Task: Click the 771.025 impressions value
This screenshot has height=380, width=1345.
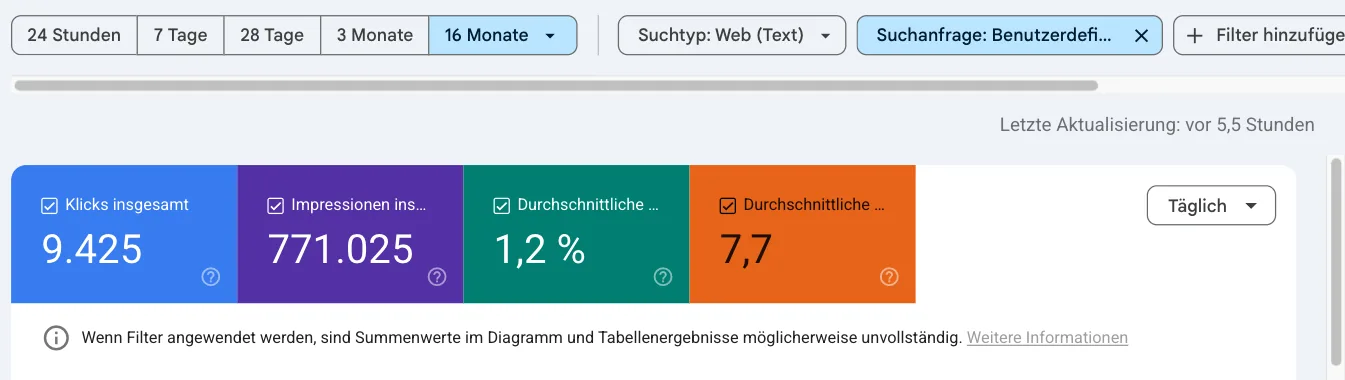Action: [x=341, y=250]
